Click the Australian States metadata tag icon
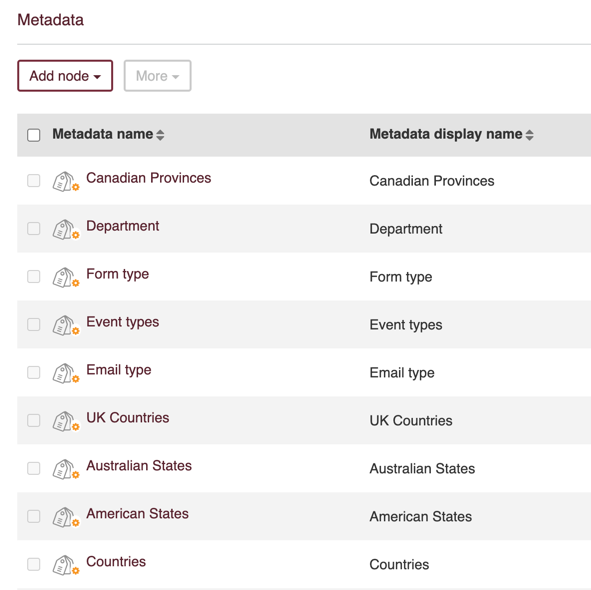Screen dimensions: 591x590 pyautogui.click(x=66, y=469)
